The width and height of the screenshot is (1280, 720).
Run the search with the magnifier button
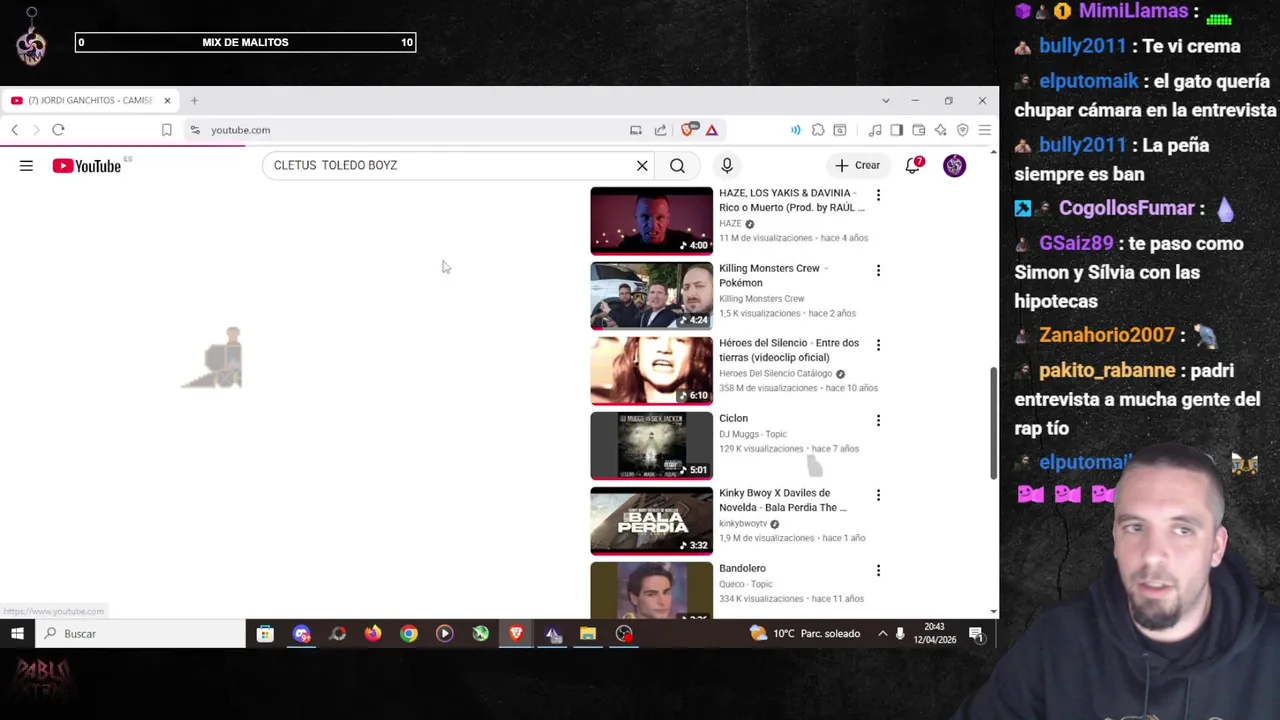(x=677, y=166)
